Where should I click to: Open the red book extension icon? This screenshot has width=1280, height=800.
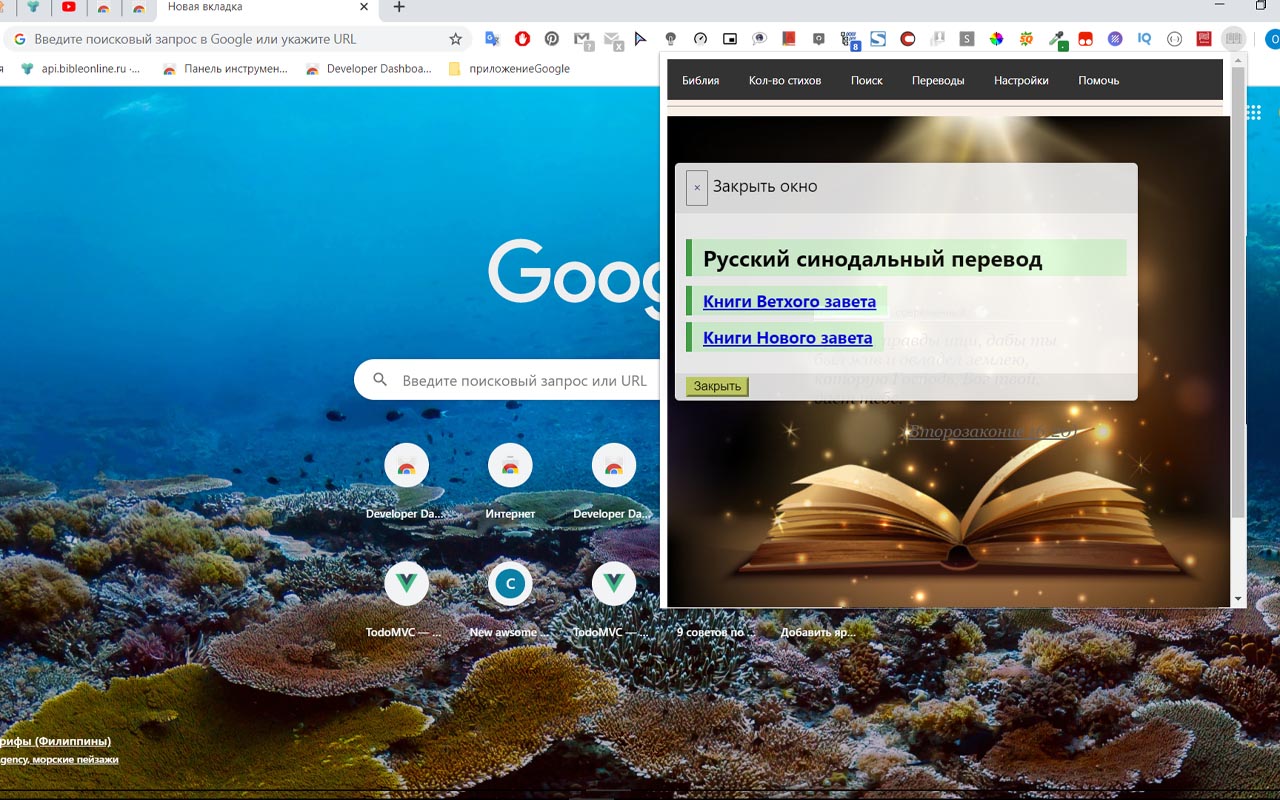pos(789,39)
